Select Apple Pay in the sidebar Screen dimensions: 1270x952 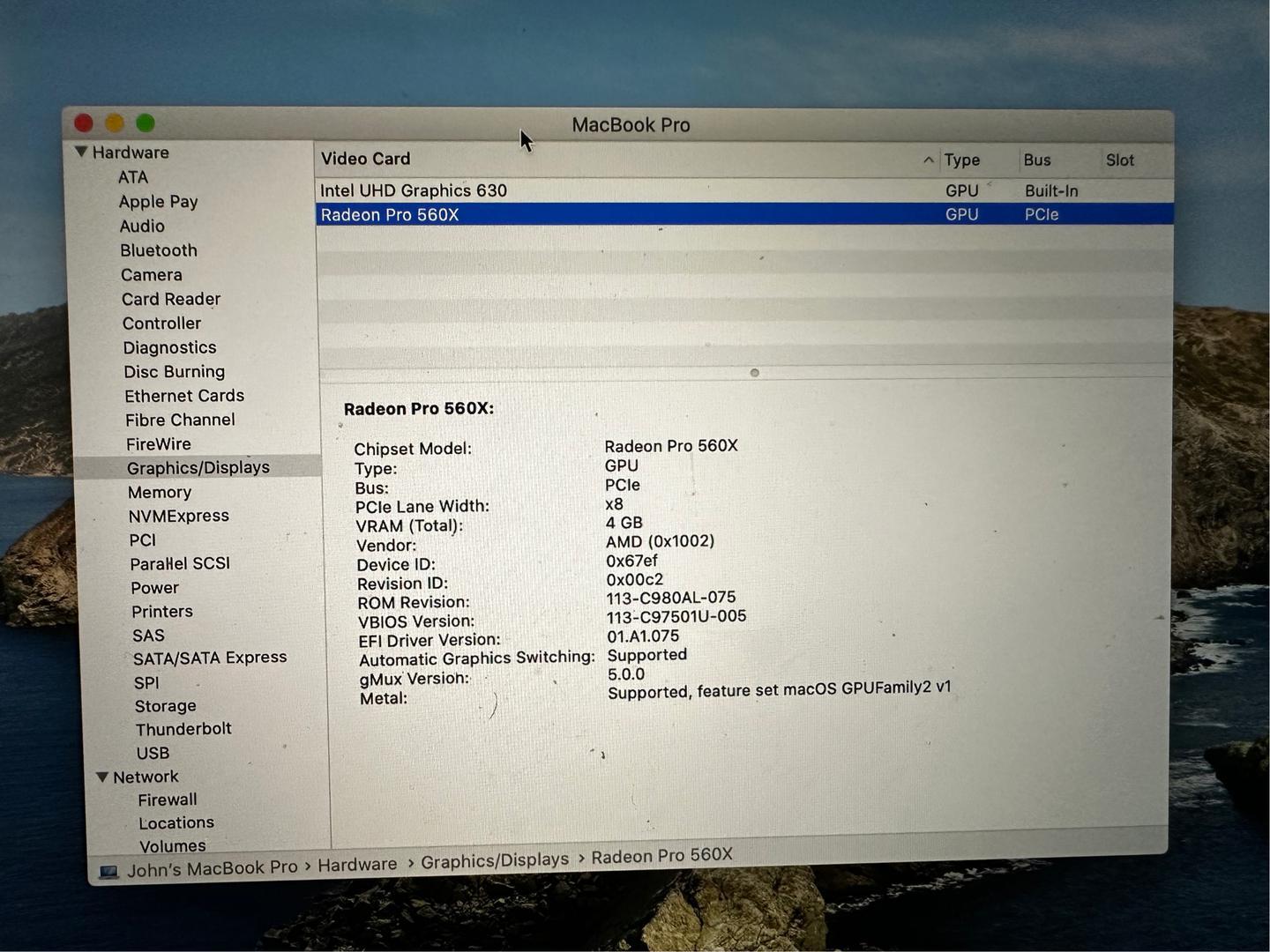tap(158, 202)
